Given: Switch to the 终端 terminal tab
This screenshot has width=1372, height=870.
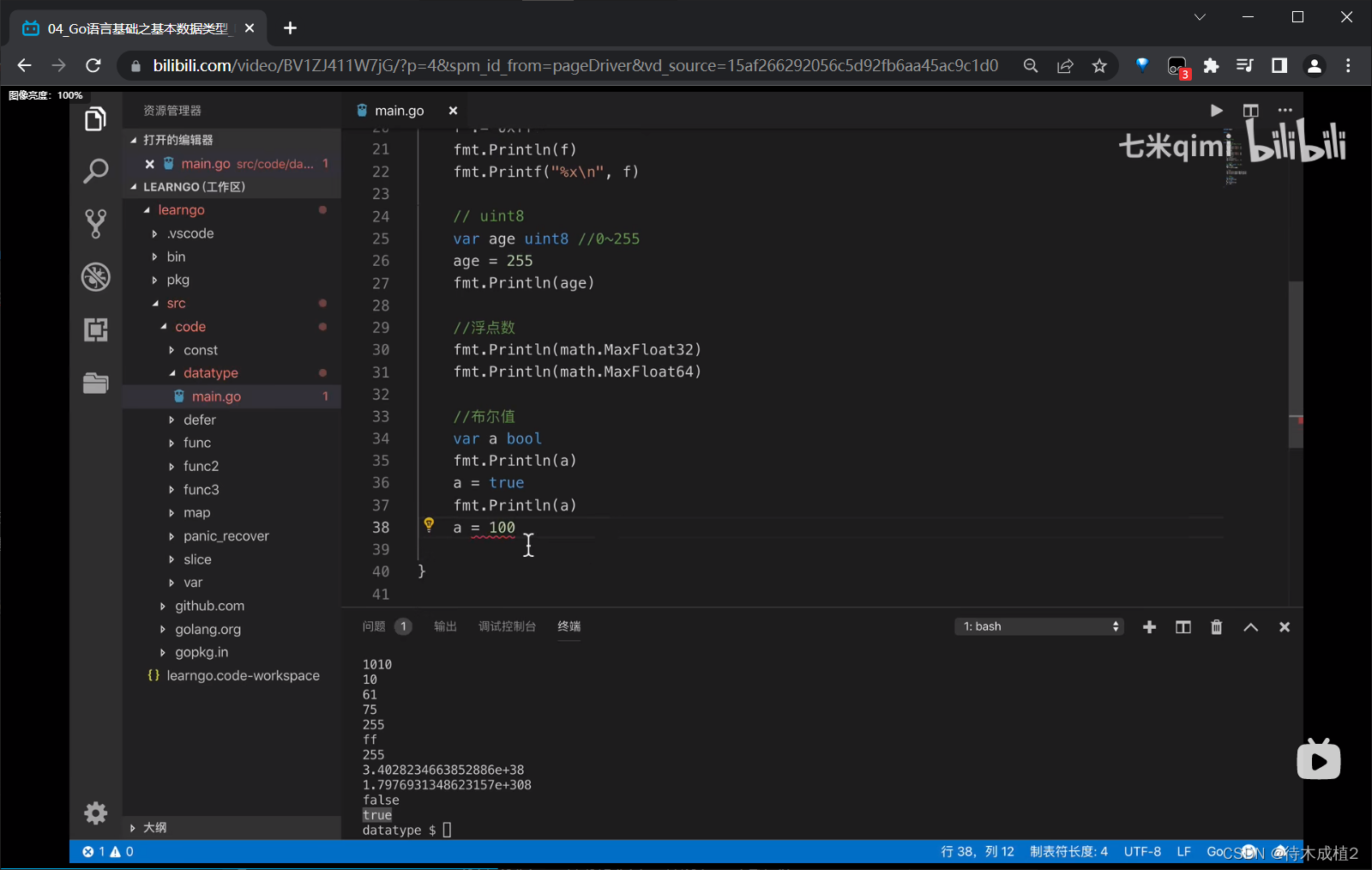Looking at the screenshot, I should [x=569, y=626].
